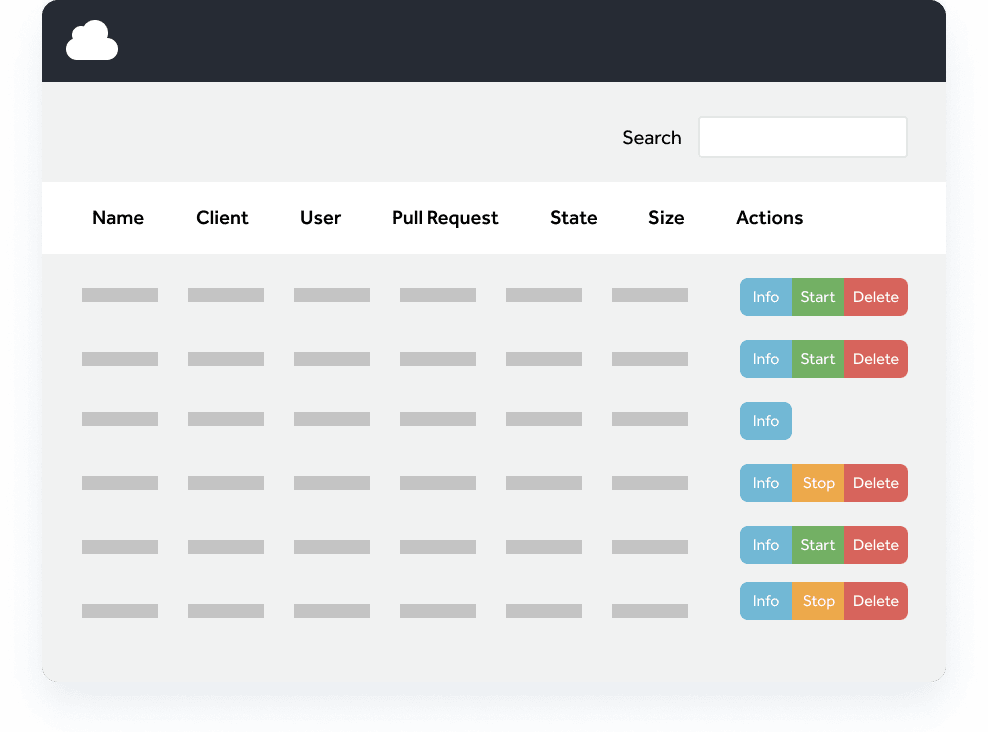
Task: Delete the first row entry
Action: click(x=875, y=296)
